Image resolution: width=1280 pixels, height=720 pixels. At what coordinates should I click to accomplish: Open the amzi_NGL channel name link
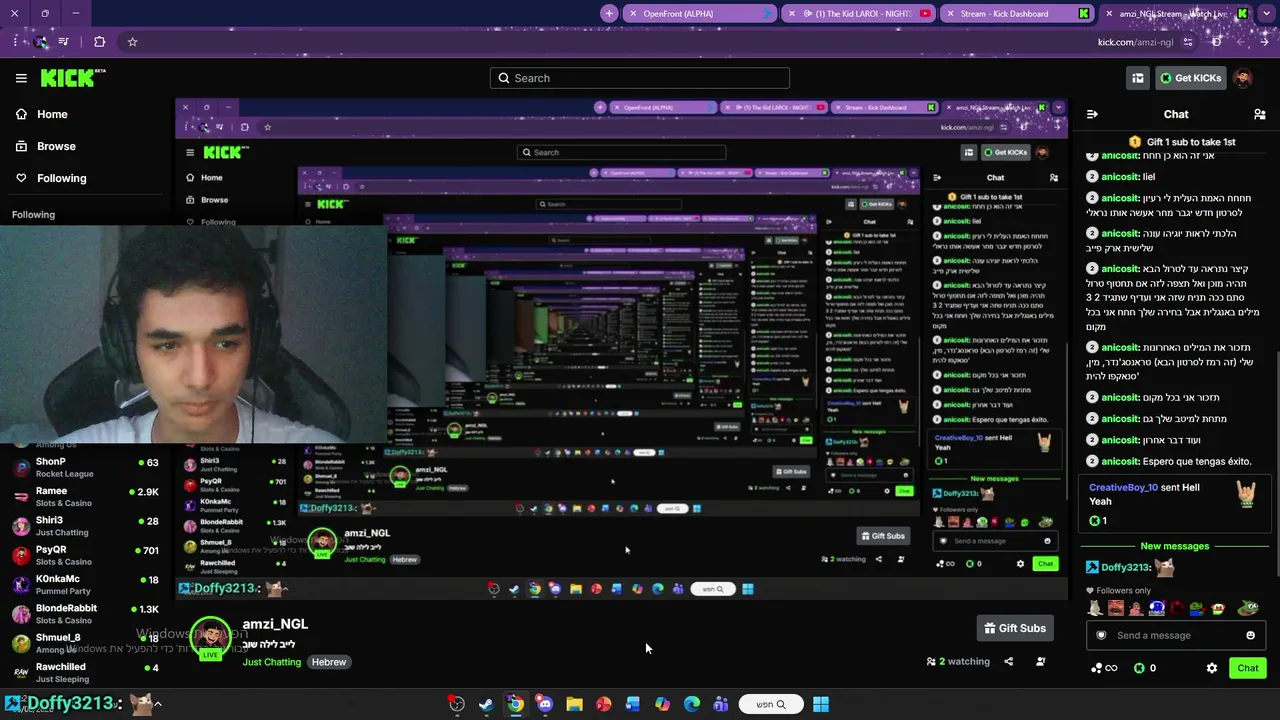(275, 624)
